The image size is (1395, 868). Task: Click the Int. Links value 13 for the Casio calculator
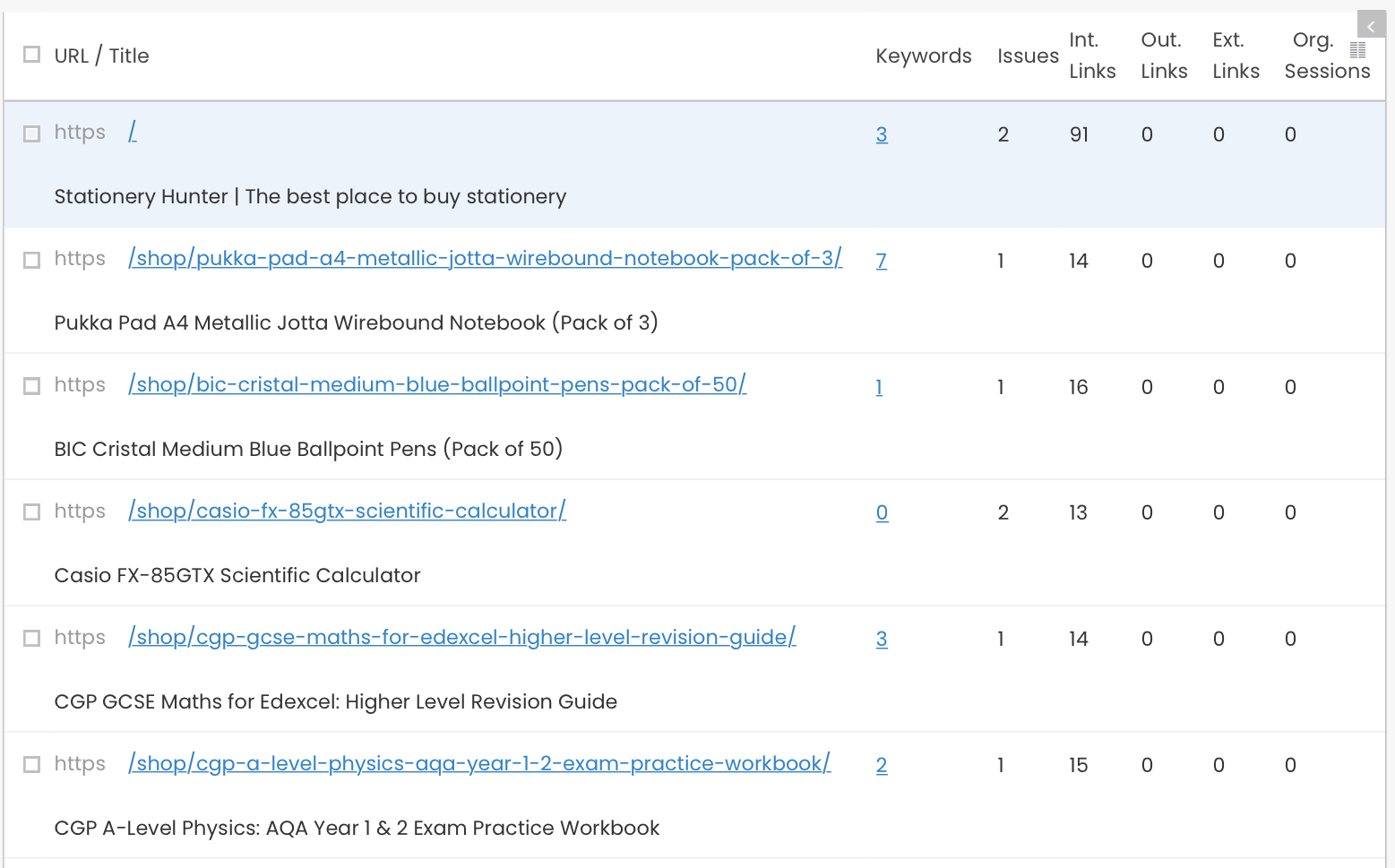pyautogui.click(x=1078, y=512)
